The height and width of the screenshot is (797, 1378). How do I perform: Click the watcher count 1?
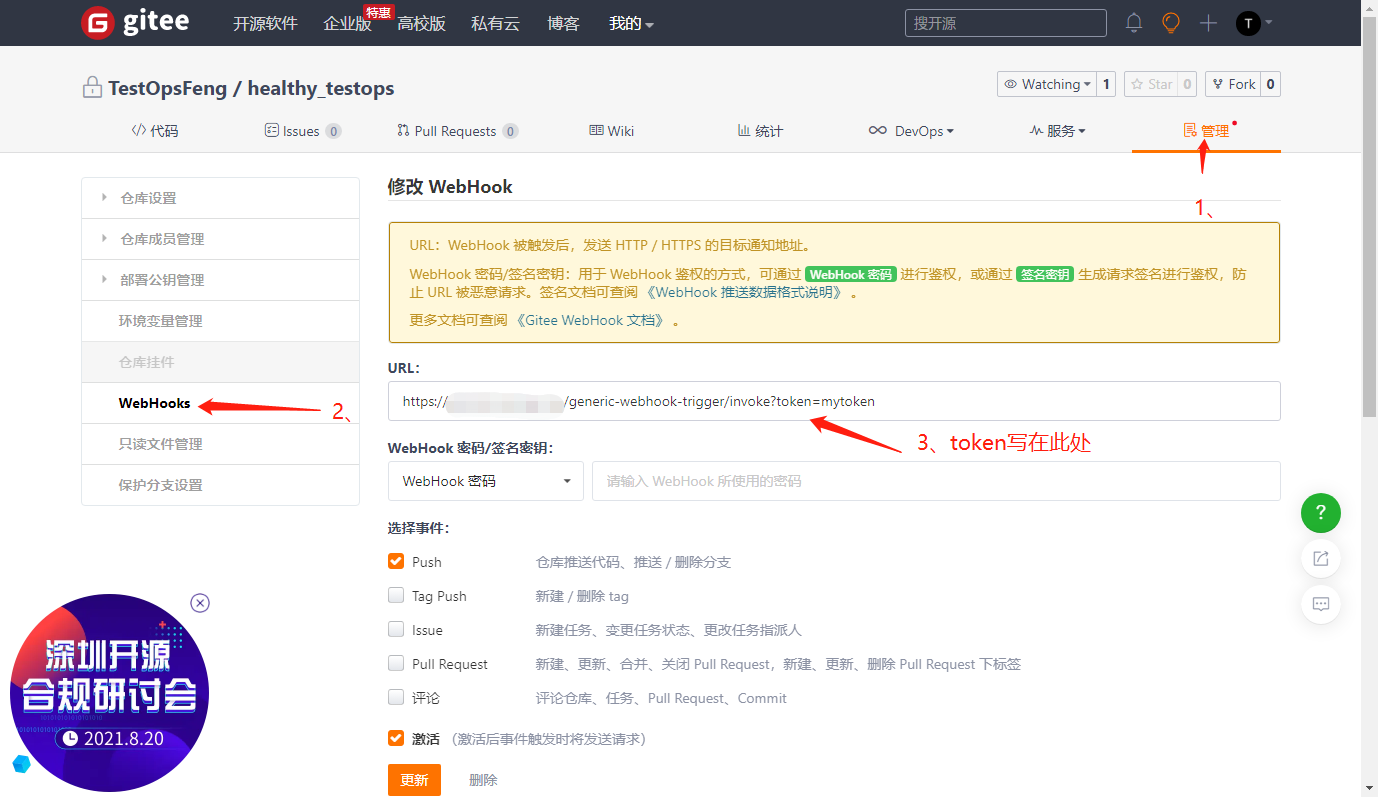tap(1106, 84)
